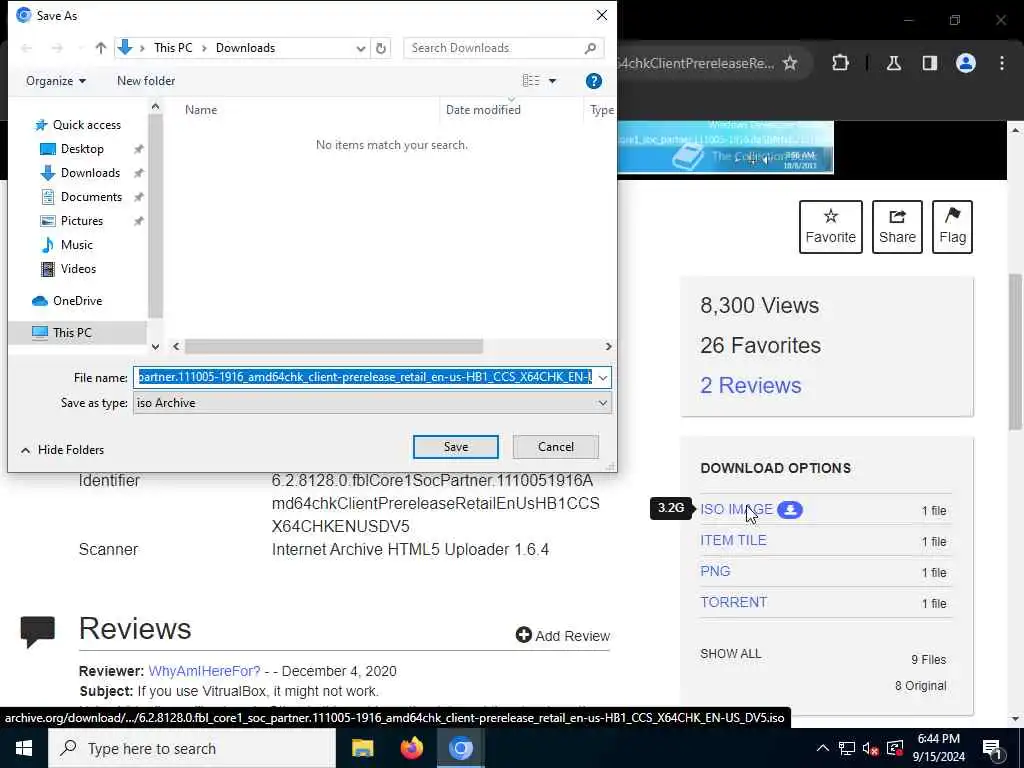The width and height of the screenshot is (1024, 768).
Task: Select Documents in navigation pane
Action: point(91,197)
